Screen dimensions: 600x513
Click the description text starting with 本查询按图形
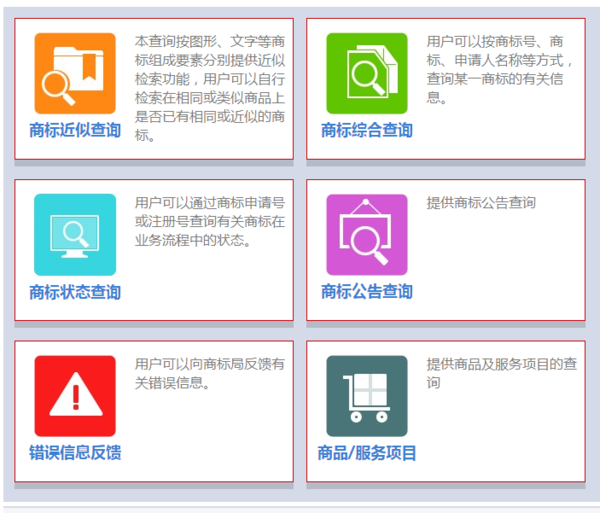[210, 88]
